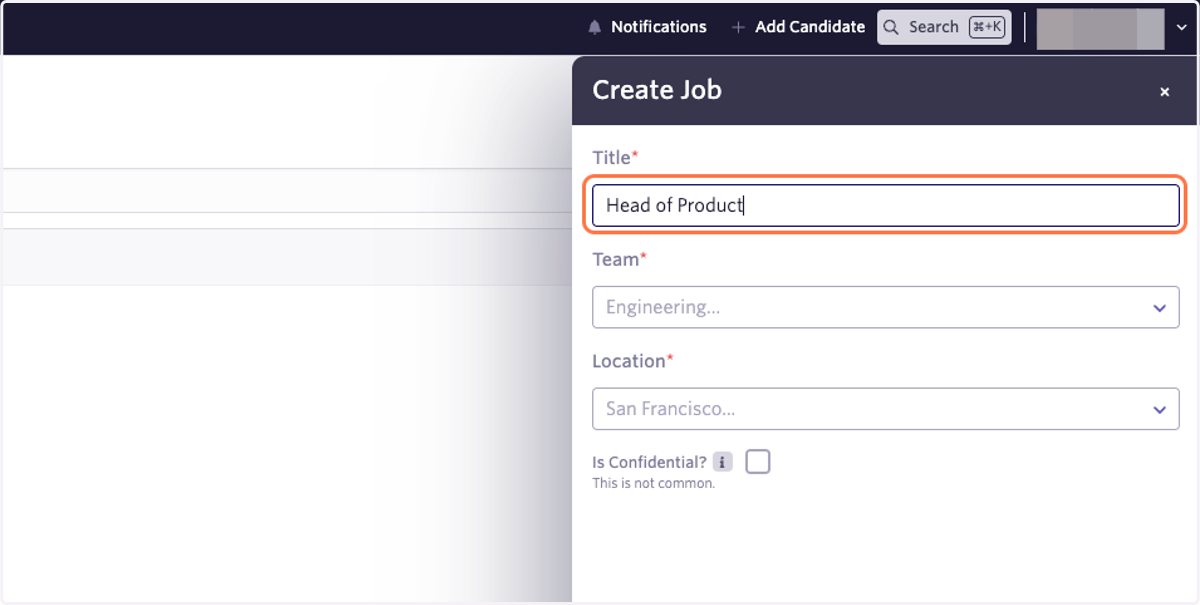Click the blurred user profile name

click(x=1100, y=28)
